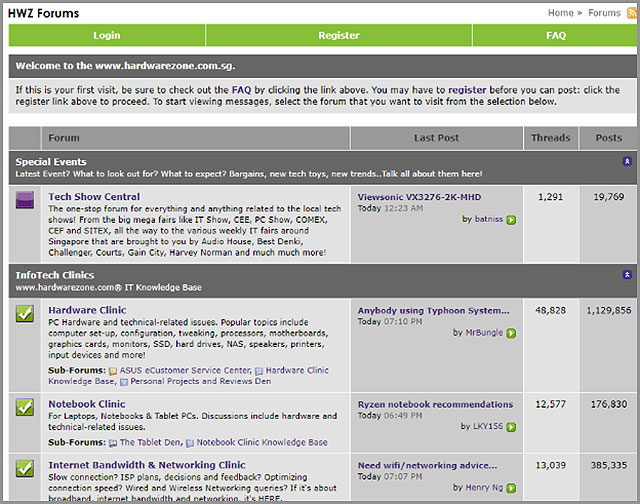Click the Notebook Clinic green check icon
Screen dimensions: 640x504
click(x=26, y=407)
